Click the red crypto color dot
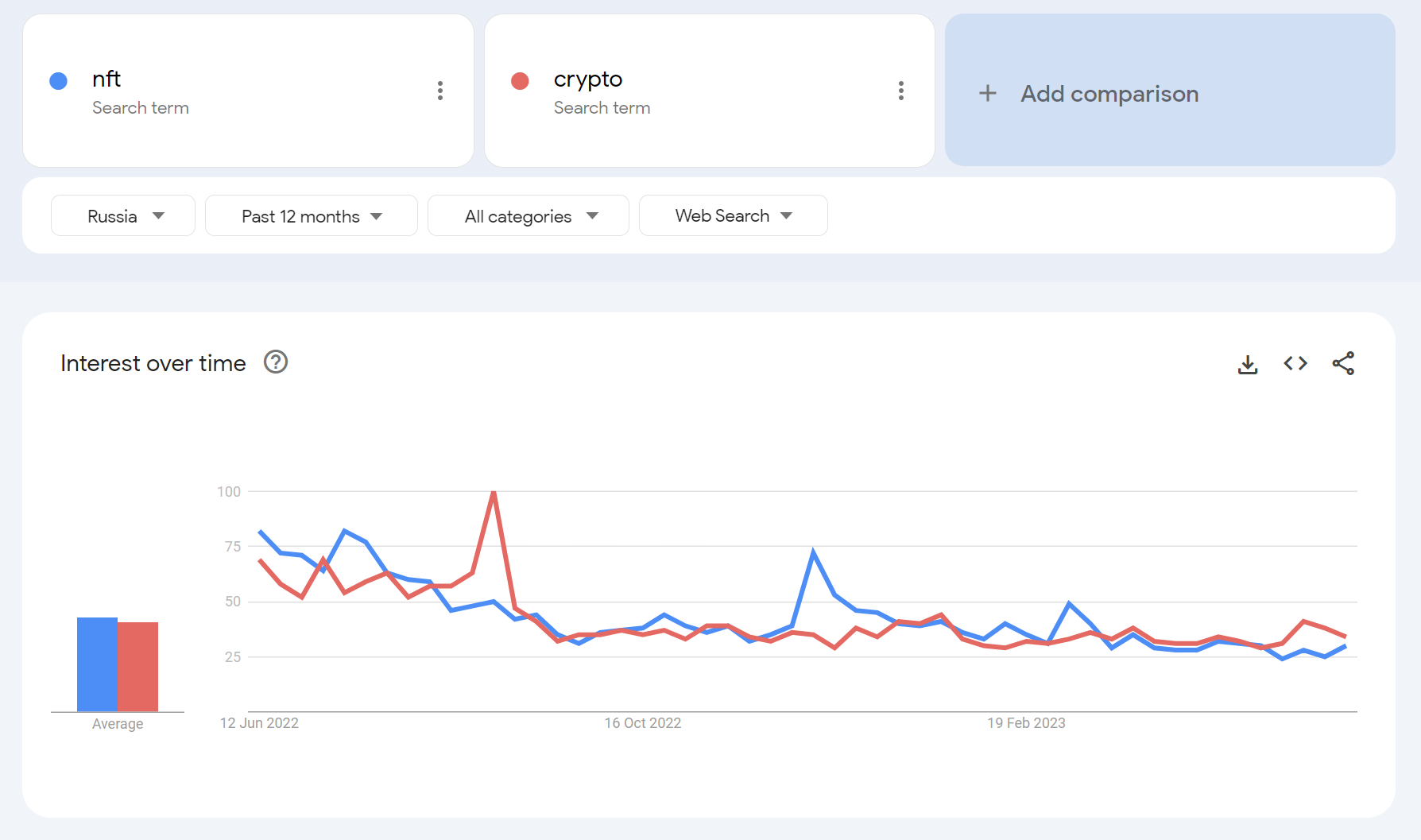 click(520, 81)
